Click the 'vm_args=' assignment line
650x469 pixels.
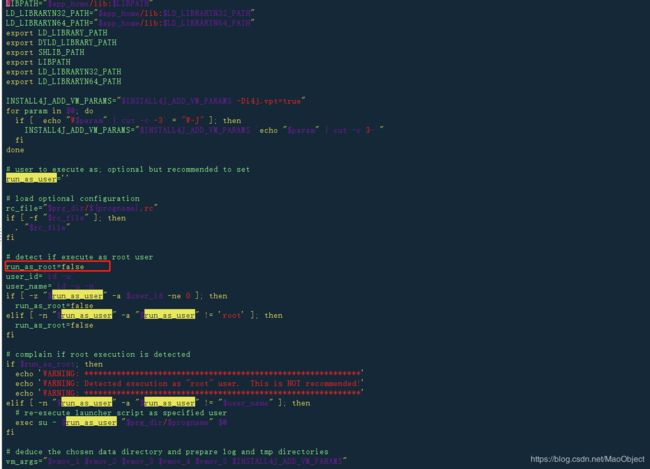point(176,461)
